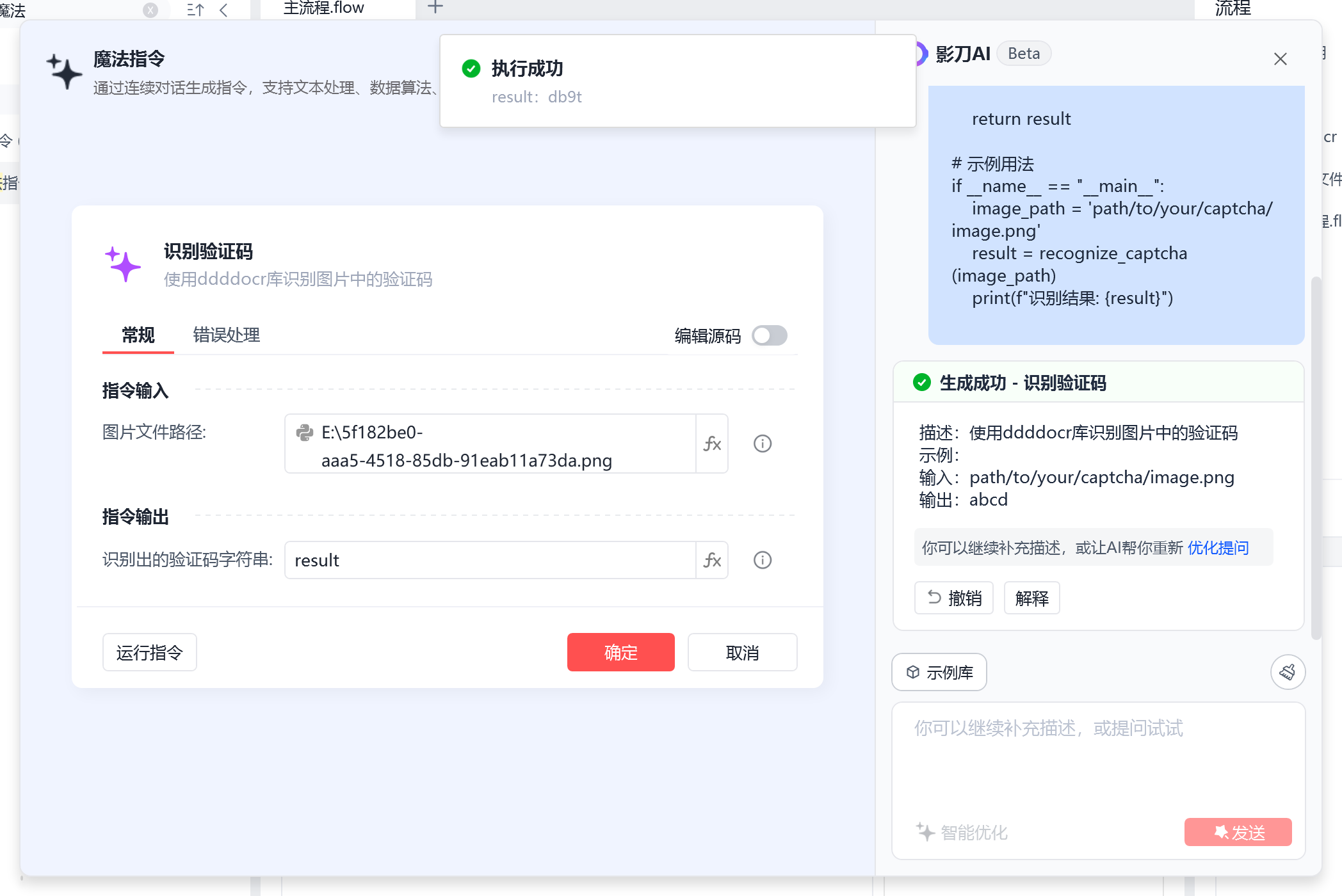Add a new flow tab with plus icon
This screenshot has height=896, width=1342.
[x=435, y=8]
